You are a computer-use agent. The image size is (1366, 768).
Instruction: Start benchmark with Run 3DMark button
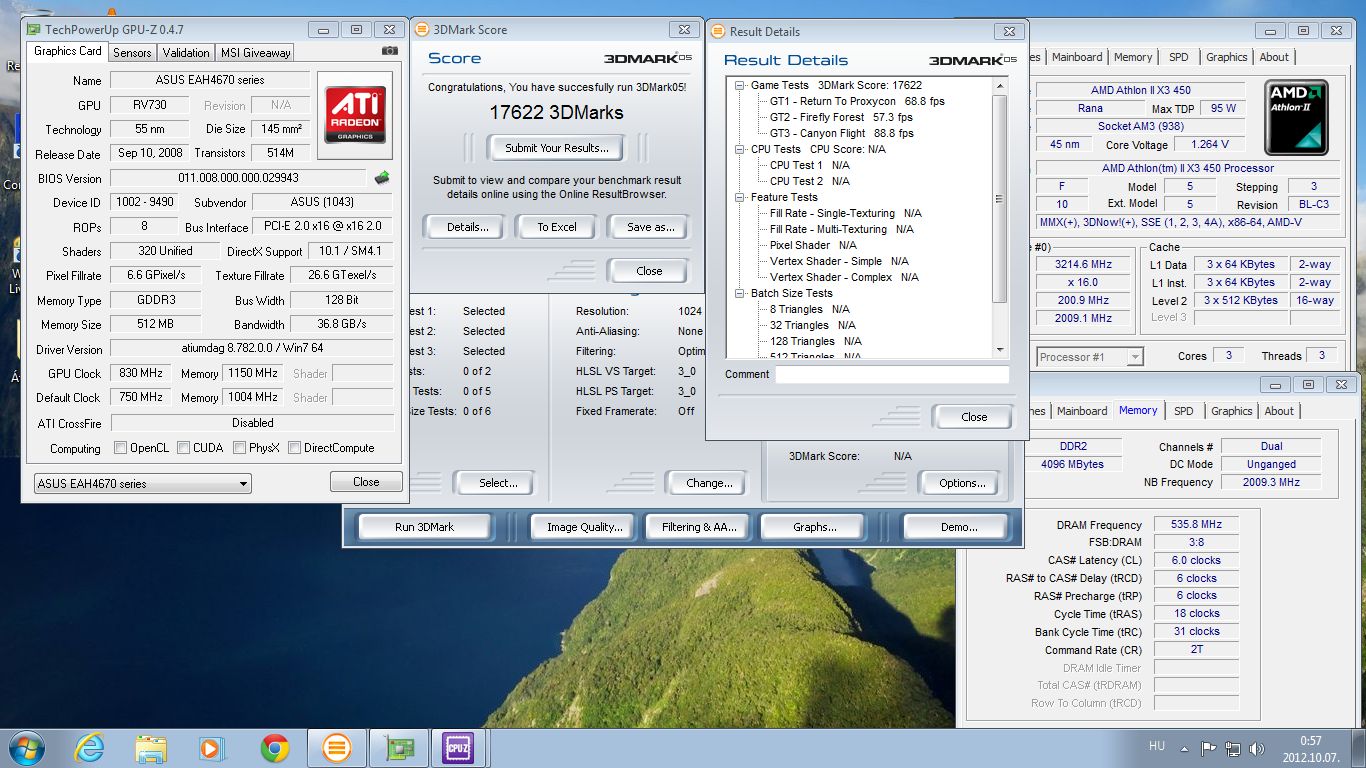(x=424, y=527)
